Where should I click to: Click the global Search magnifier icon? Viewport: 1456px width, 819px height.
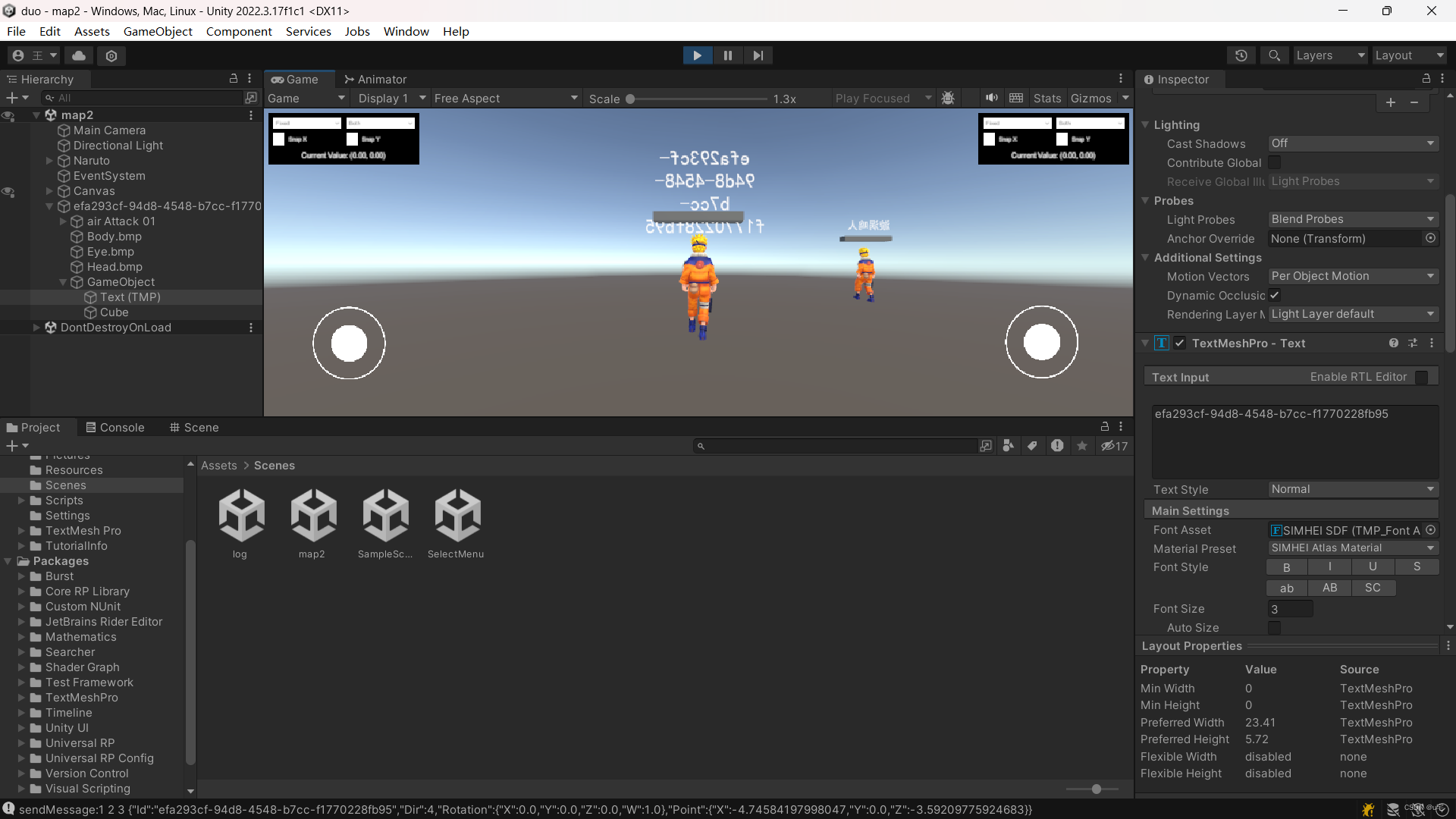point(1274,55)
